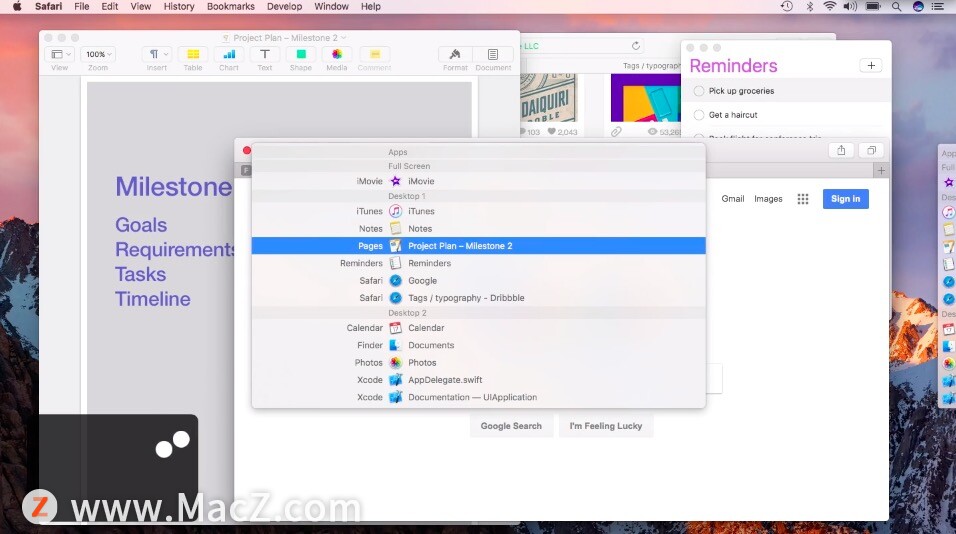Open the File menu
This screenshot has width=956, height=534.
tap(82, 6)
